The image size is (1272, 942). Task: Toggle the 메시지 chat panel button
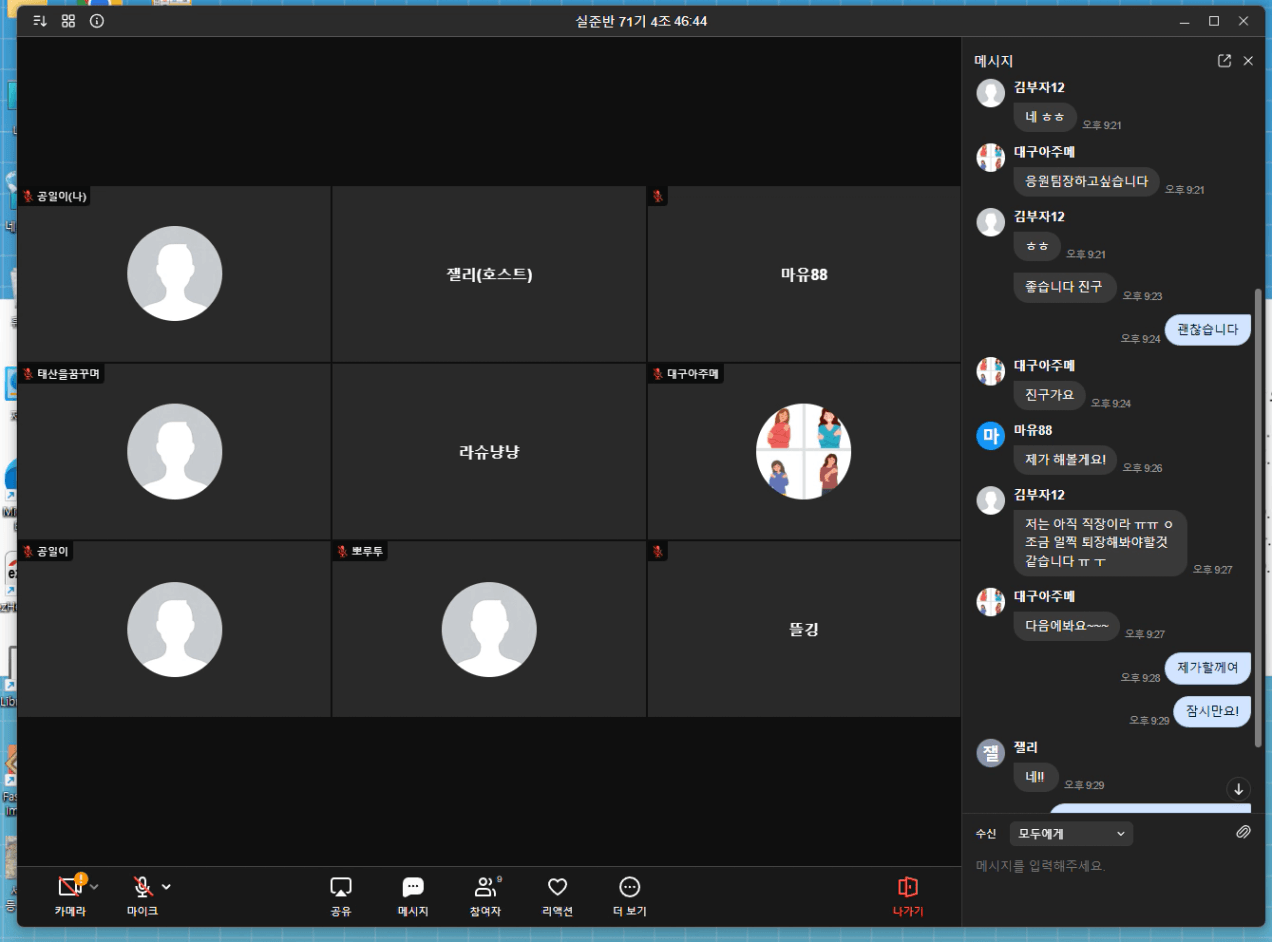tap(412, 888)
